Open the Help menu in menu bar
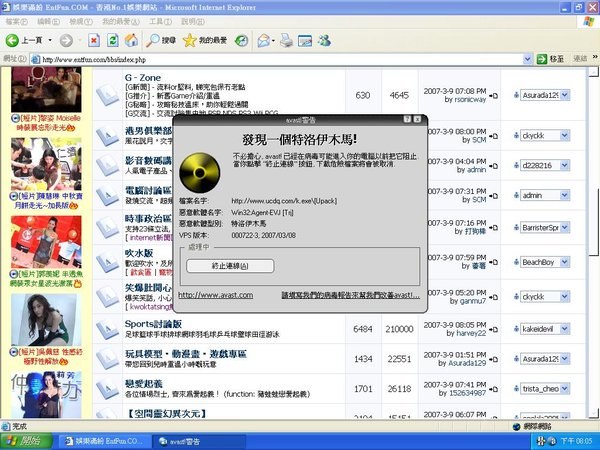The height and width of the screenshot is (450, 600). coord(192,22)
